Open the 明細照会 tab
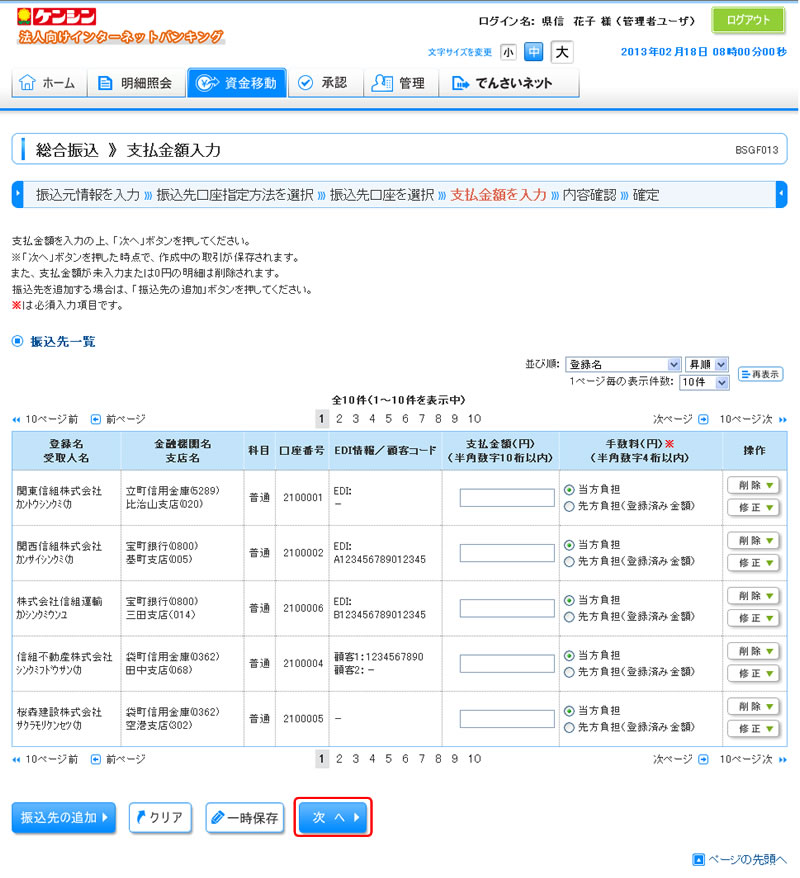Screen dimensions: 800x878 [135, 83]
